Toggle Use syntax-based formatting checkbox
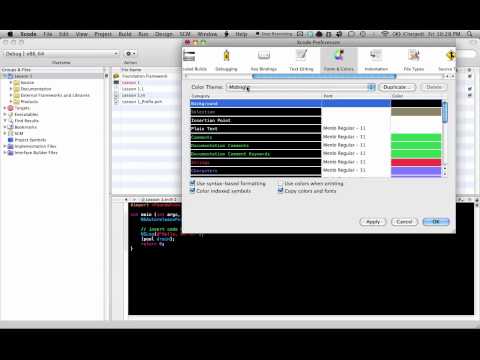This screenshot has width=480, height=360. pos(192,183)
